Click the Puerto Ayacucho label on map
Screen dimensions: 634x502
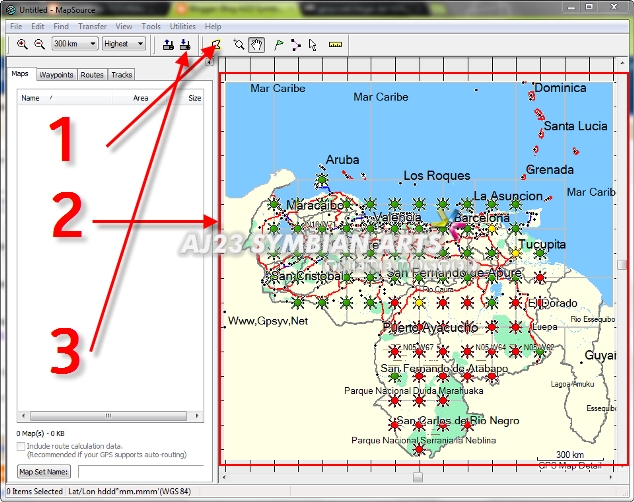tap(430, 327)
